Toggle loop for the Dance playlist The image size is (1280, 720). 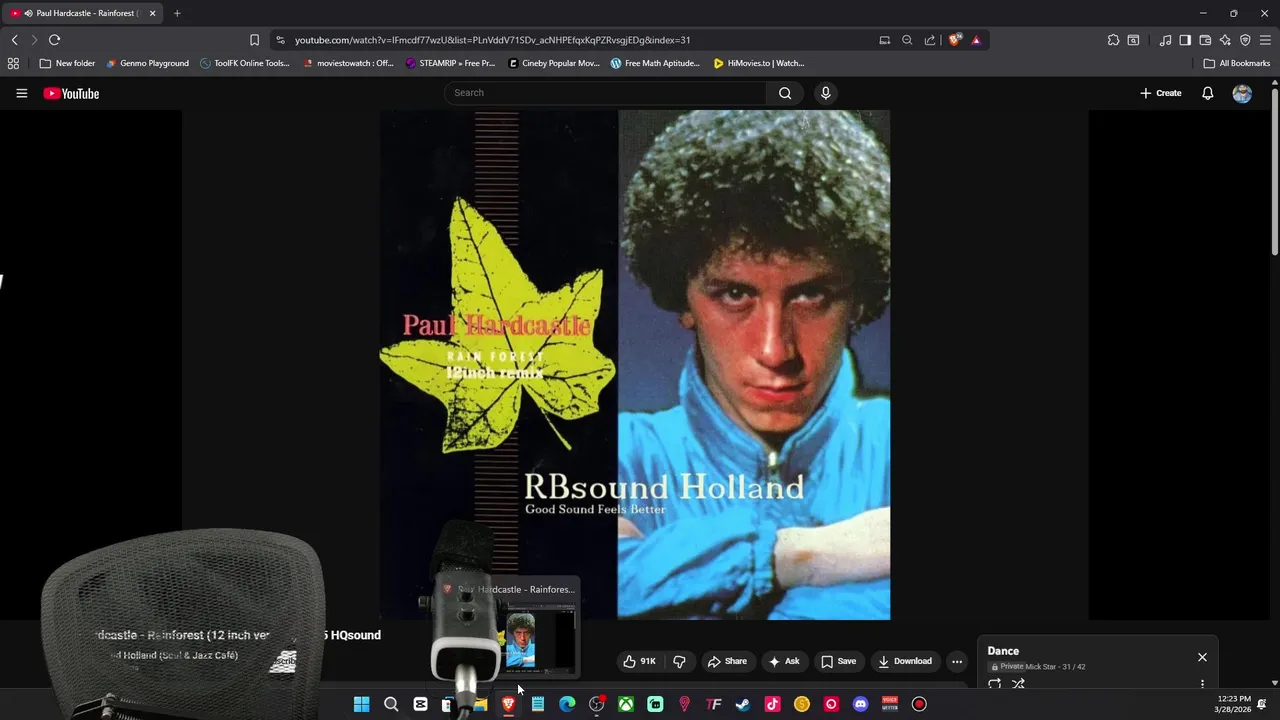(x=994, y=685)
